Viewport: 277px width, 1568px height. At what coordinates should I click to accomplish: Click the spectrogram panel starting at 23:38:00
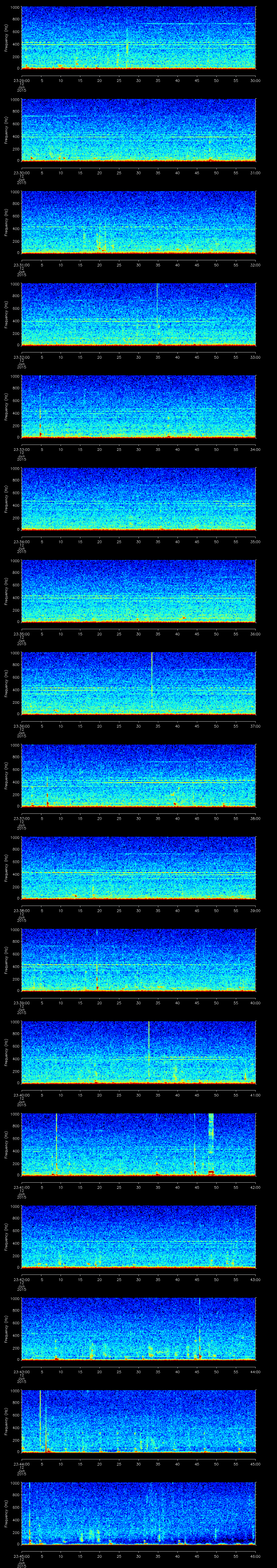138,868
